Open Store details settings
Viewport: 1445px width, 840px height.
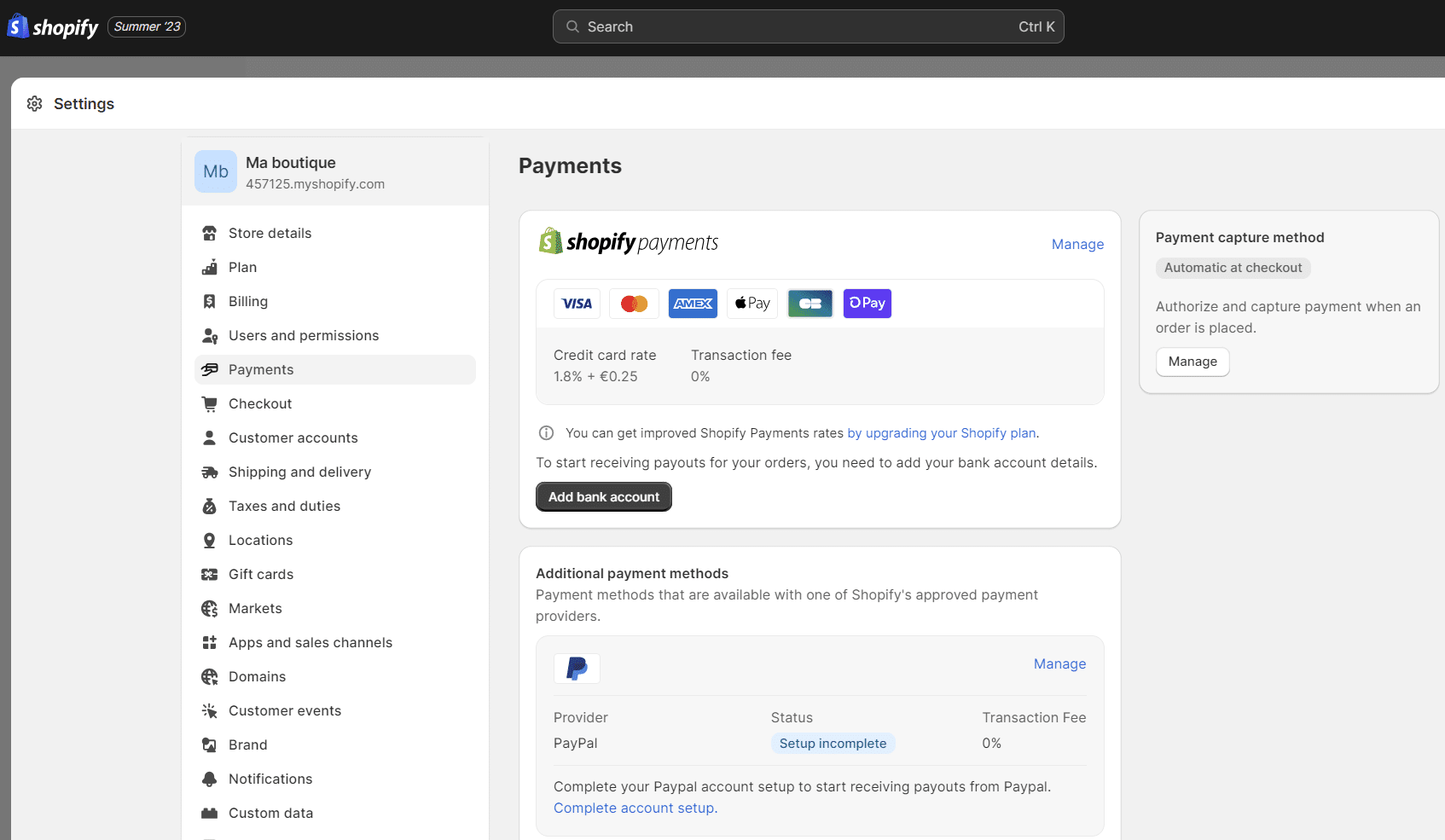335,233
